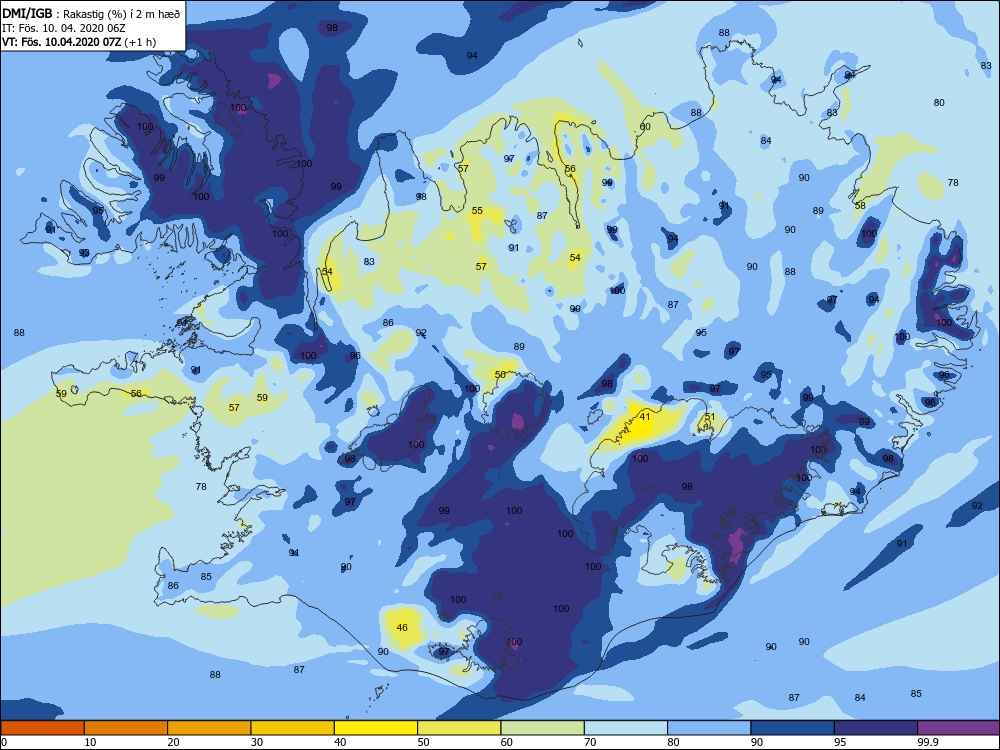
Task: Click the bright yellow 40–50 legend swatch
Action: [x=376, y=728]
